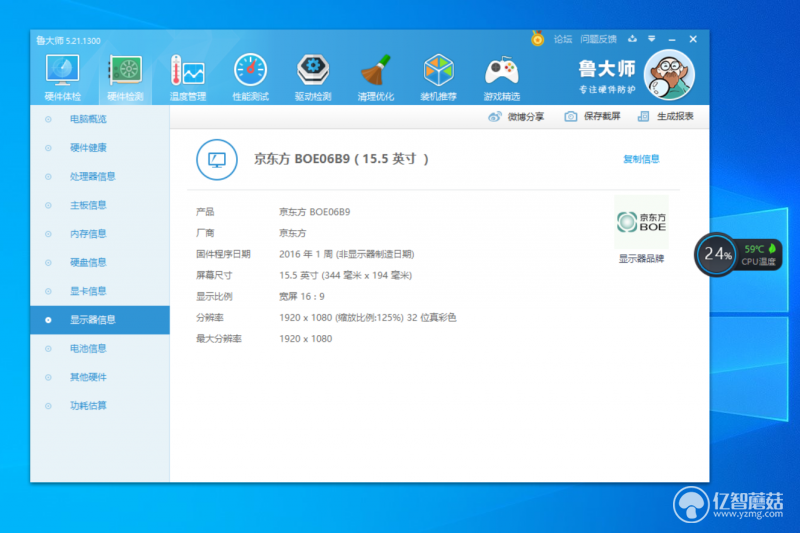Click the 问题反馈 feedback link
800x533 pixels.
[x=598, y=39]
